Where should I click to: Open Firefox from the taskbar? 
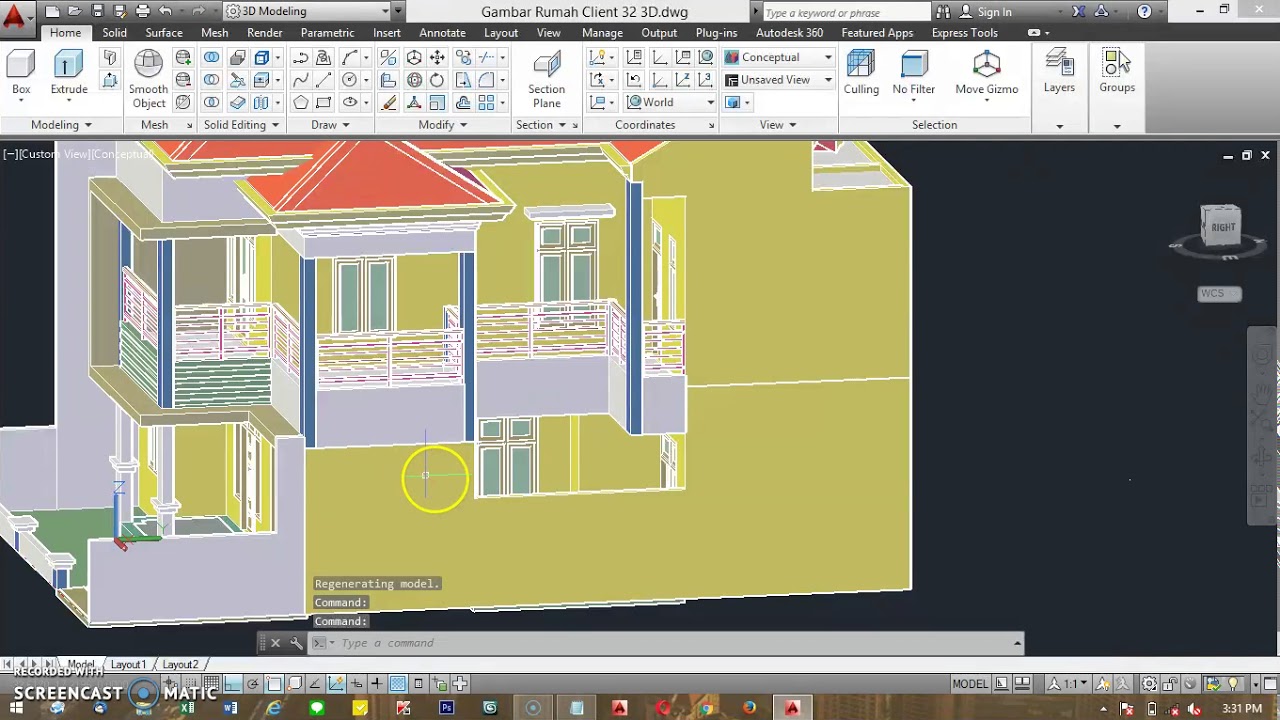coord(749,708)
